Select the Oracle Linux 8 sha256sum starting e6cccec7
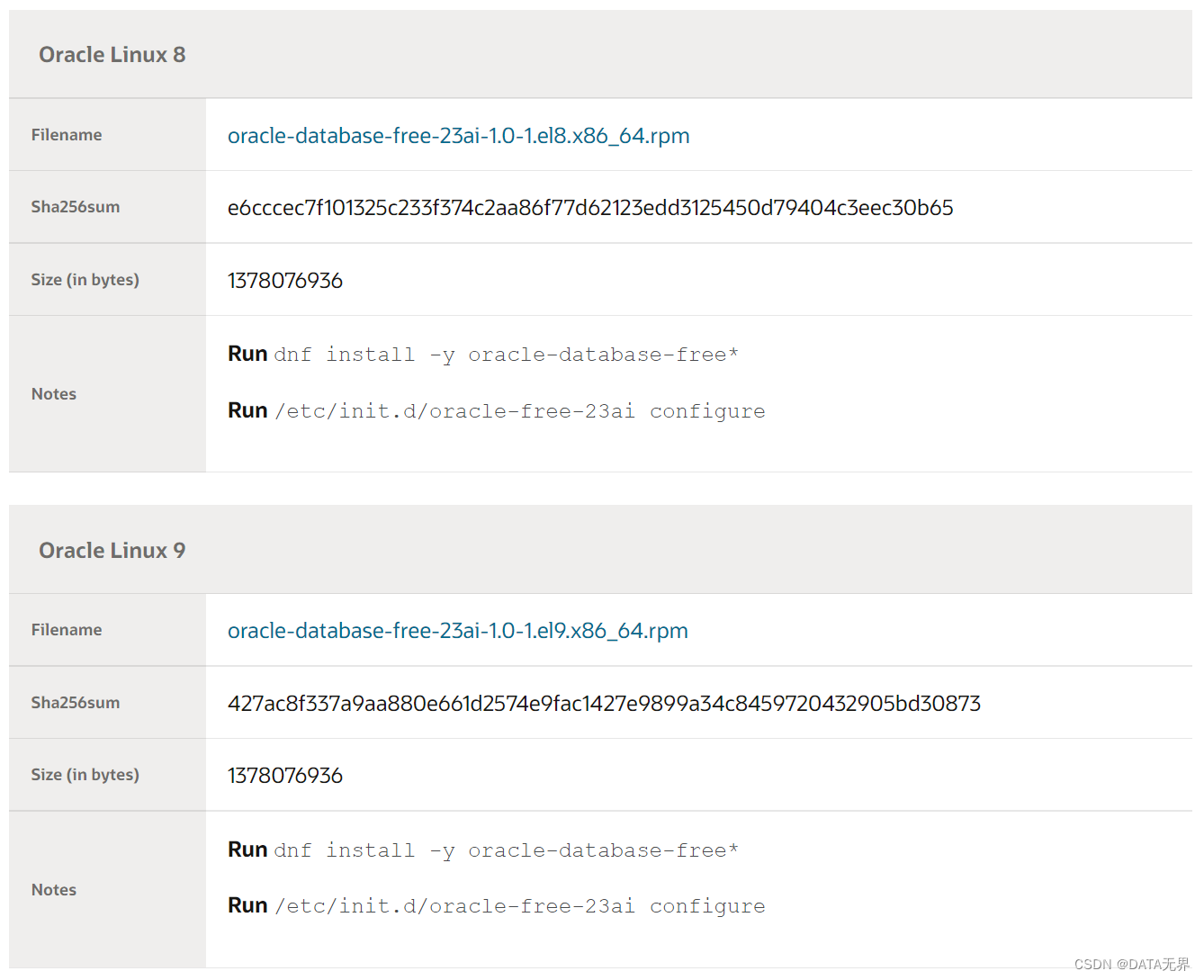This screenshot has height=980, width=1204. coord(590,208)
